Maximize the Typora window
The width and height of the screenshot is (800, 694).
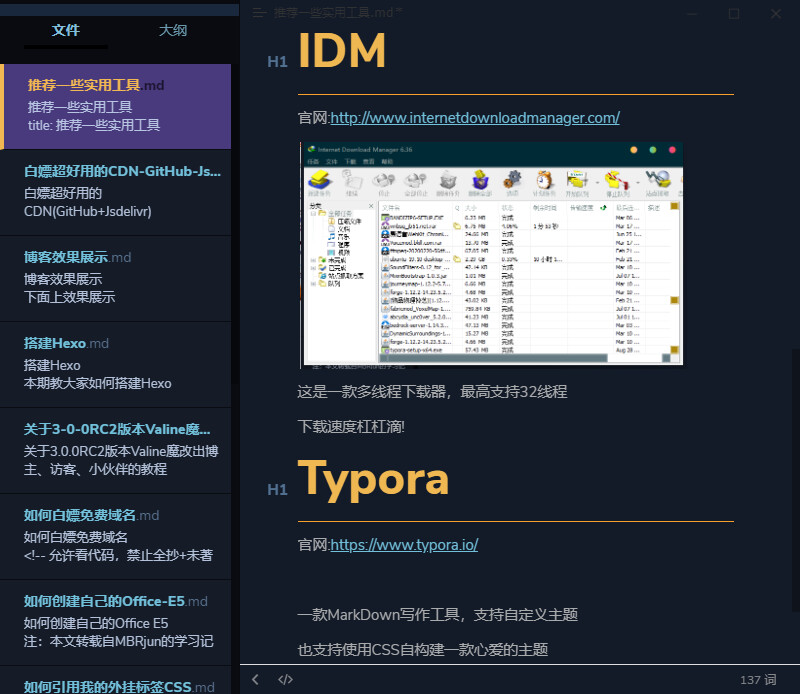click(734, 13)
